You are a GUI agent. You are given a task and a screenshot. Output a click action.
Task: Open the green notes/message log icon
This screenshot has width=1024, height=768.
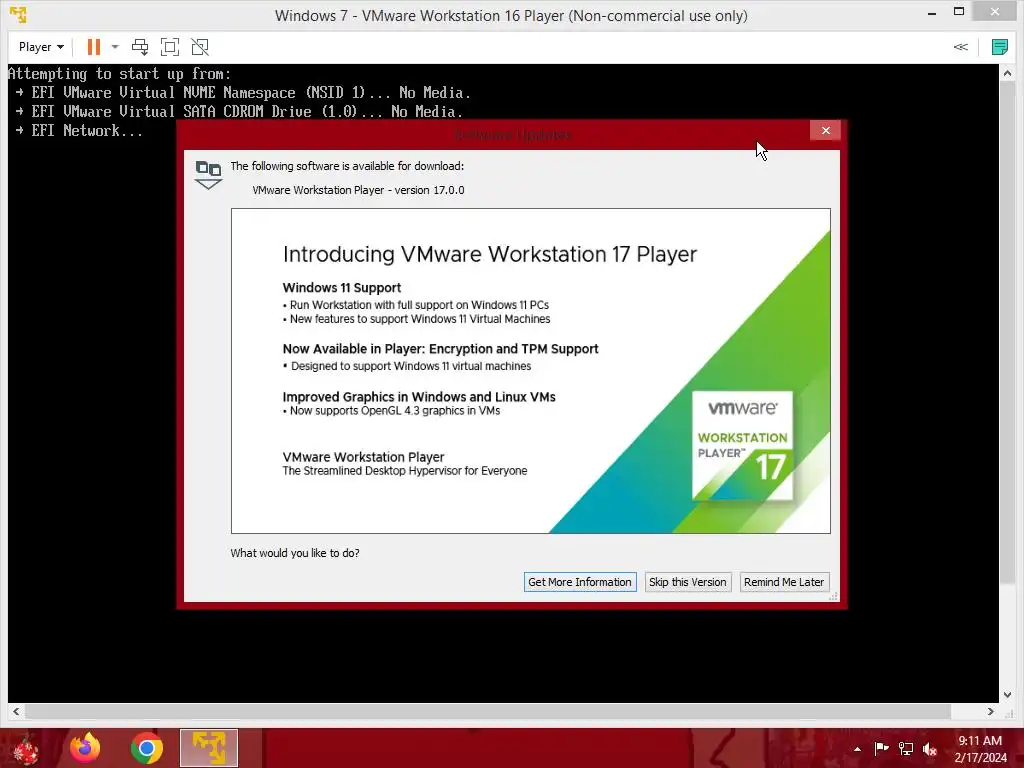1000,47
